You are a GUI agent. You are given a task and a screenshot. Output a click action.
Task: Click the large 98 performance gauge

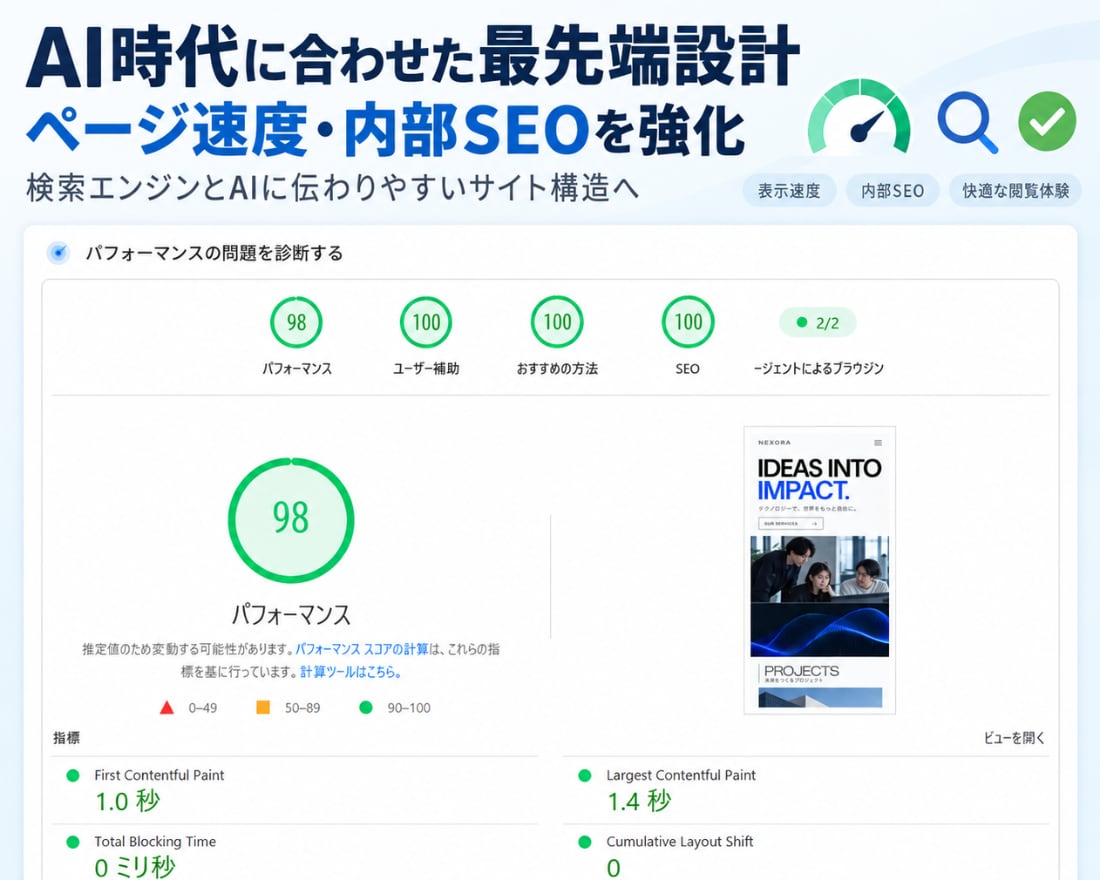[x=291, y=520]
